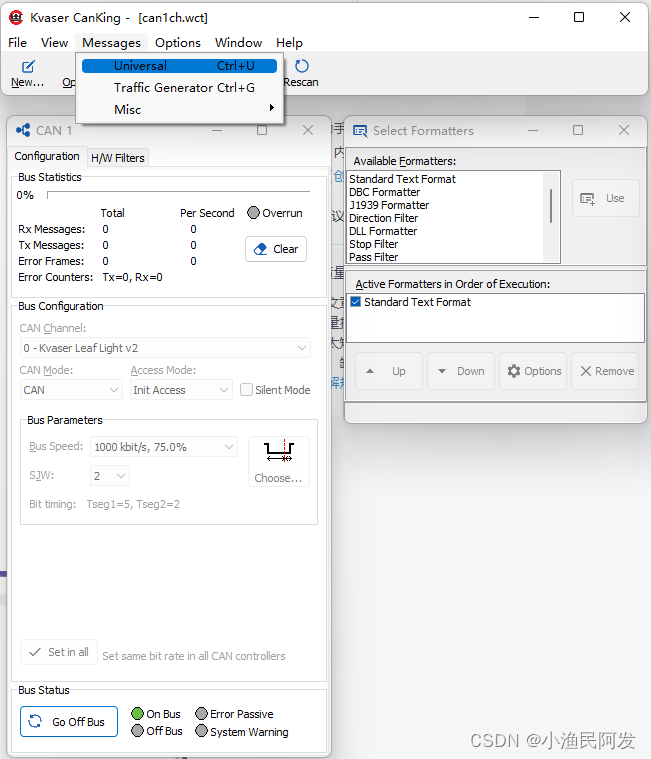Move formatter Up
651x759 pixels.
(x=389, y=371)
